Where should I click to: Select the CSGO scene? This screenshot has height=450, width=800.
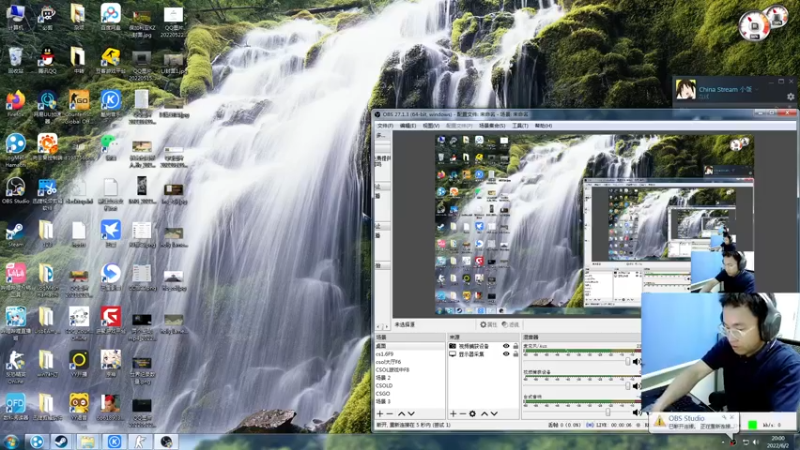pyautogui.click(x=410, y=394)
